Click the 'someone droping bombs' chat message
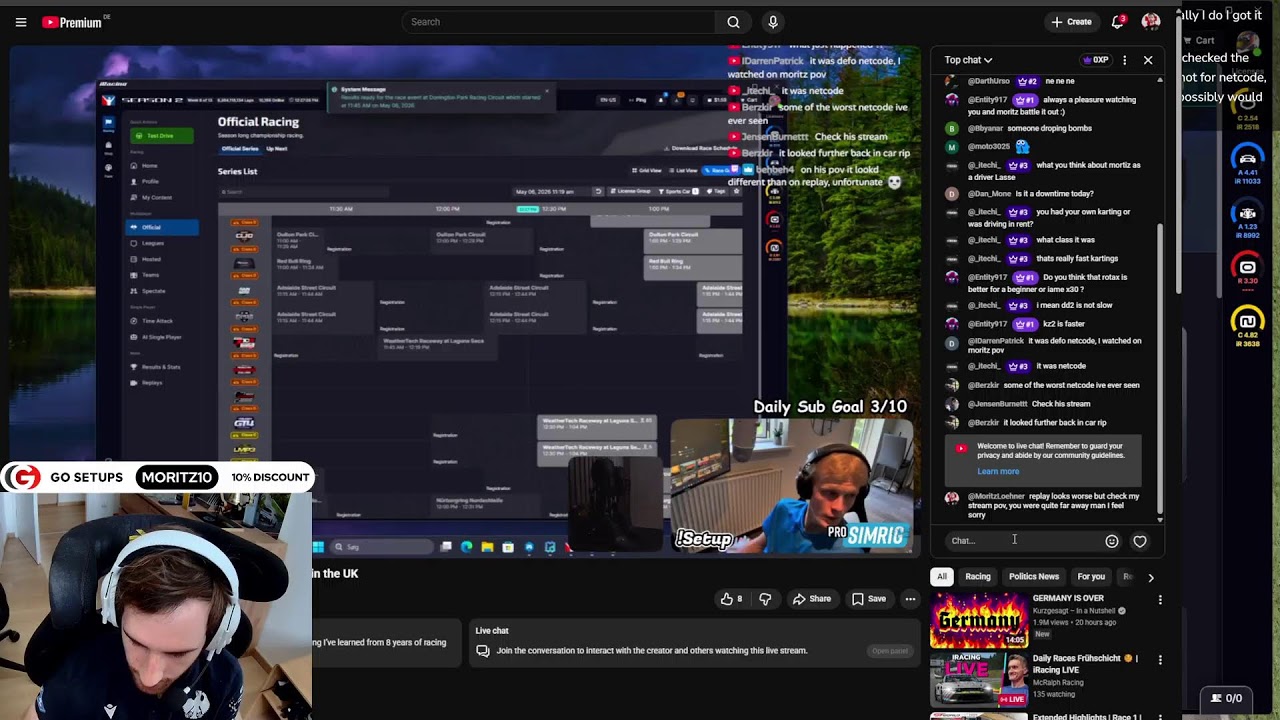Viewport: 1280px width, 720px height. (1049, 128)
